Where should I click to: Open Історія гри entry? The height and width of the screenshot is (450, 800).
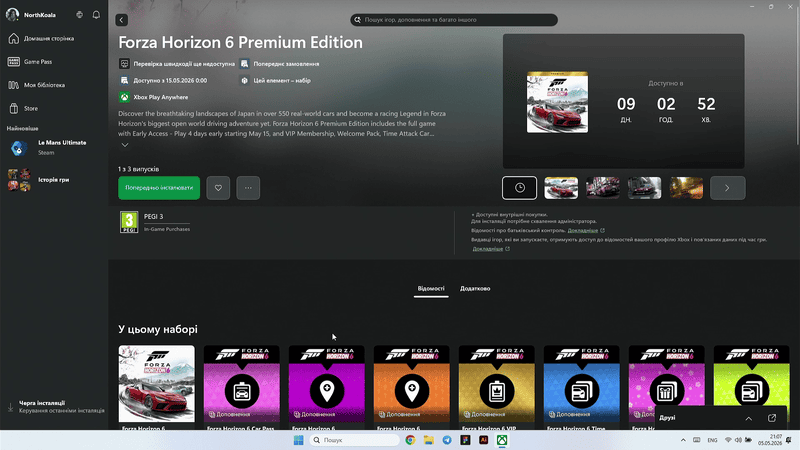(x=54, y=180)
